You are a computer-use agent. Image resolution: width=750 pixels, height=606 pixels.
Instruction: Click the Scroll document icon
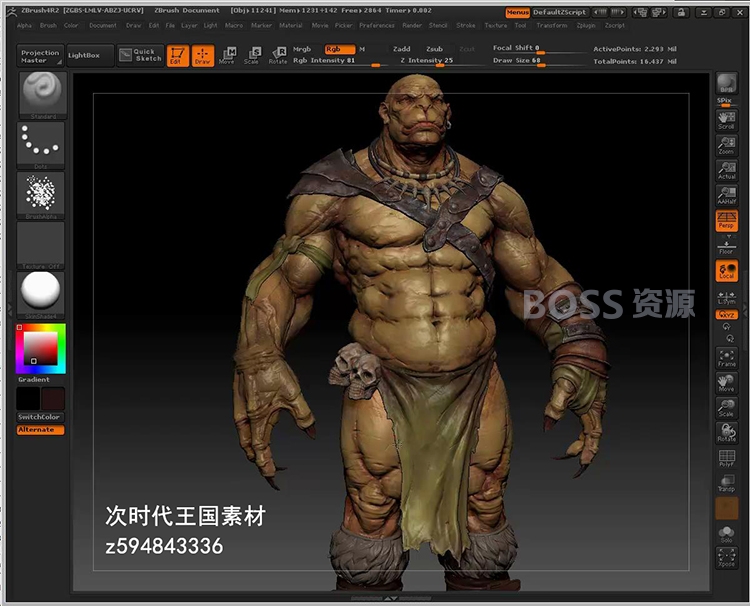tap(727, 121)
